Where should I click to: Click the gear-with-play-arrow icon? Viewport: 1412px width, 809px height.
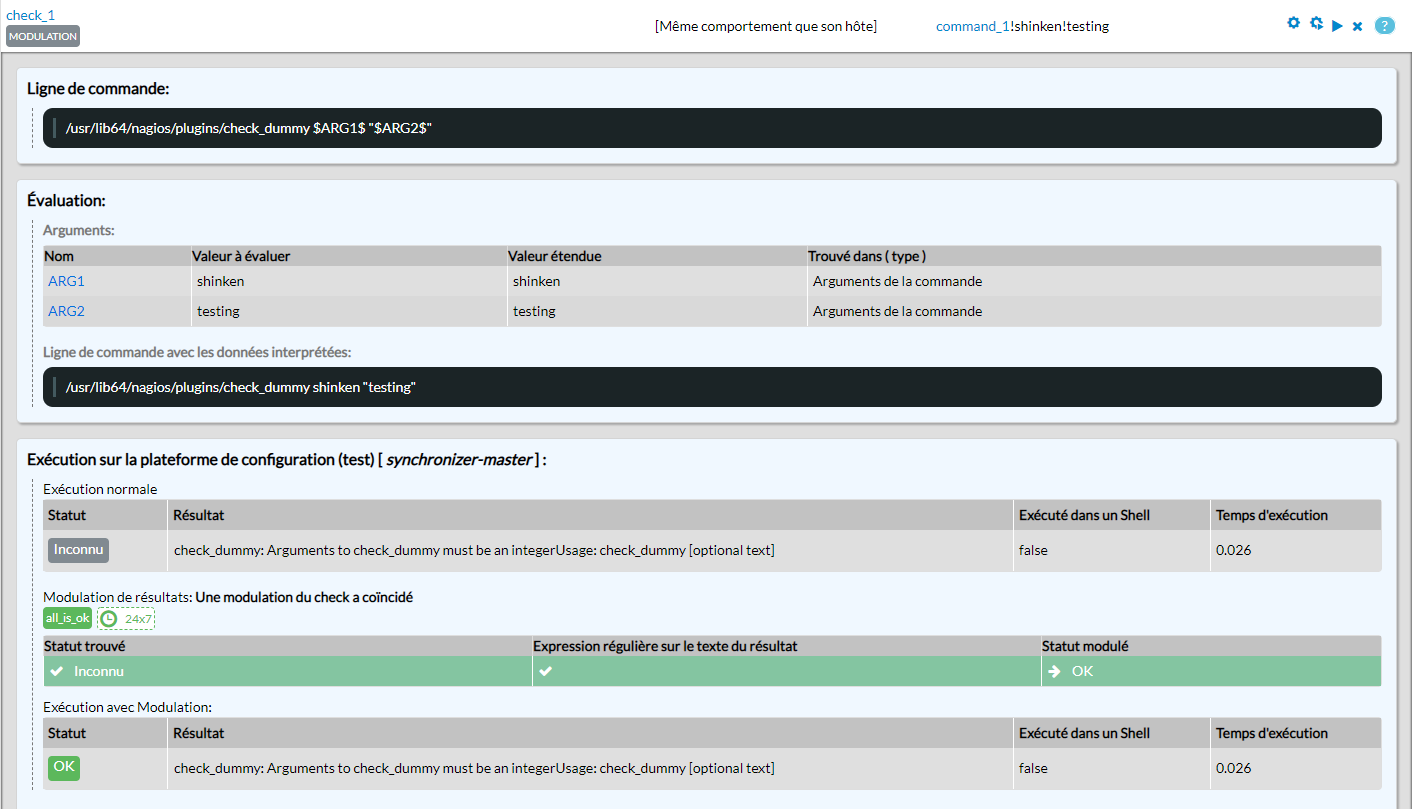[x=1316, y=23]
